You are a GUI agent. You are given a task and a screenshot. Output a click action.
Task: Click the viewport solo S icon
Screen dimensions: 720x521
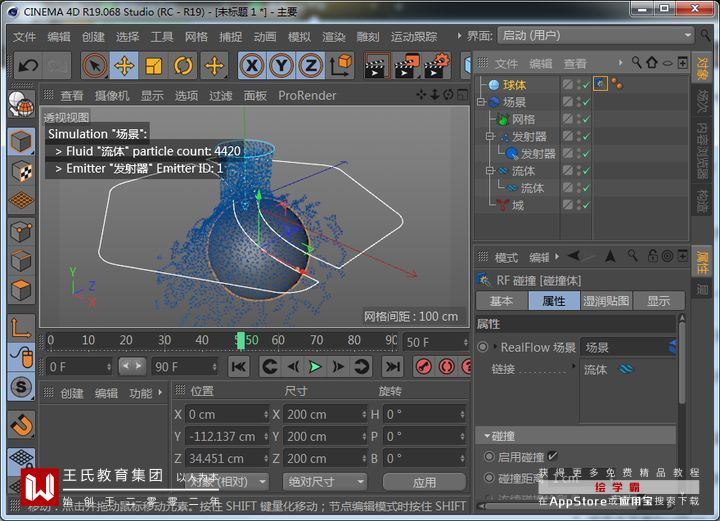coord(21,387)
